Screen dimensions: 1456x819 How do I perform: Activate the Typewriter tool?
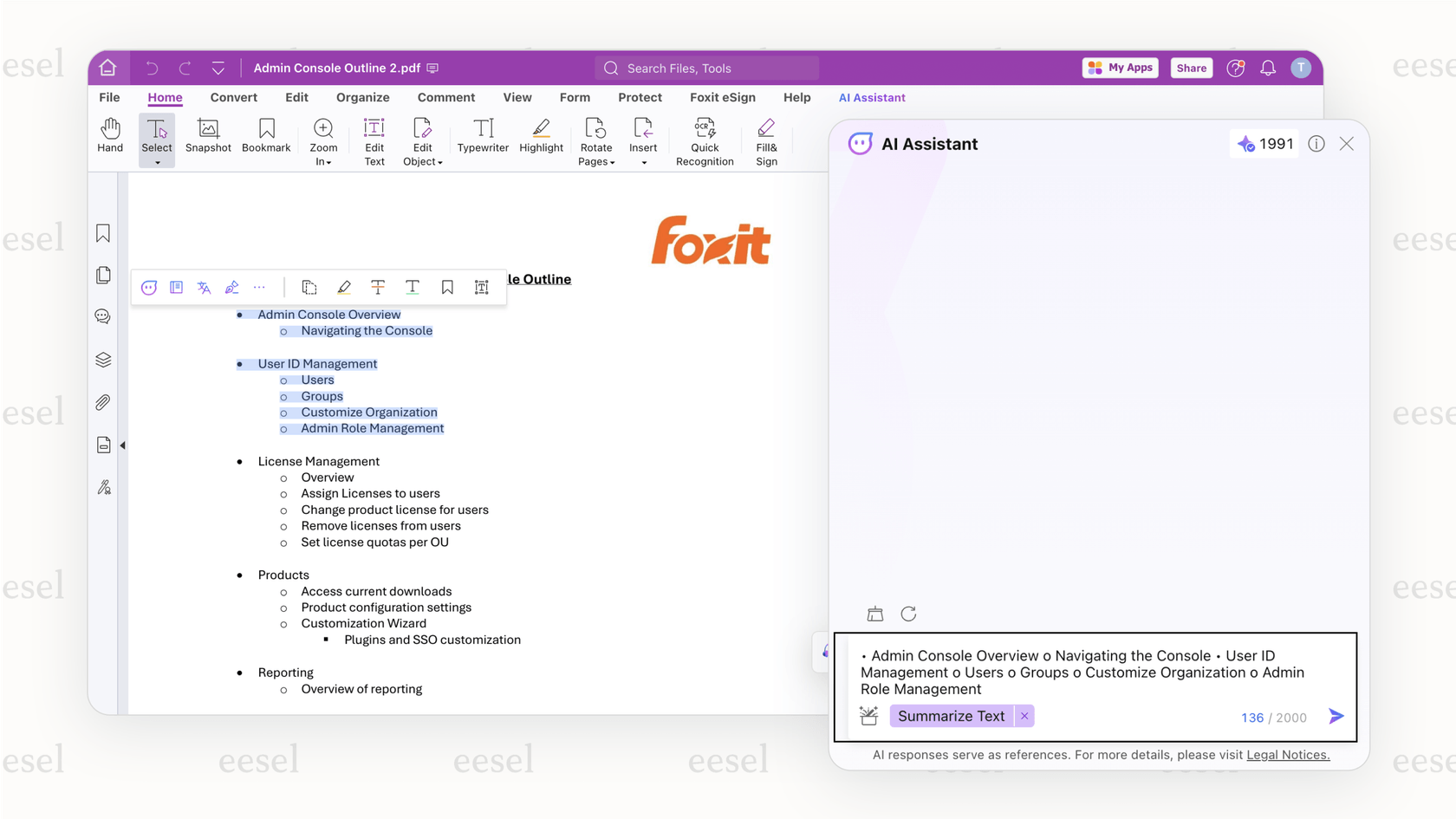point(483,139)
